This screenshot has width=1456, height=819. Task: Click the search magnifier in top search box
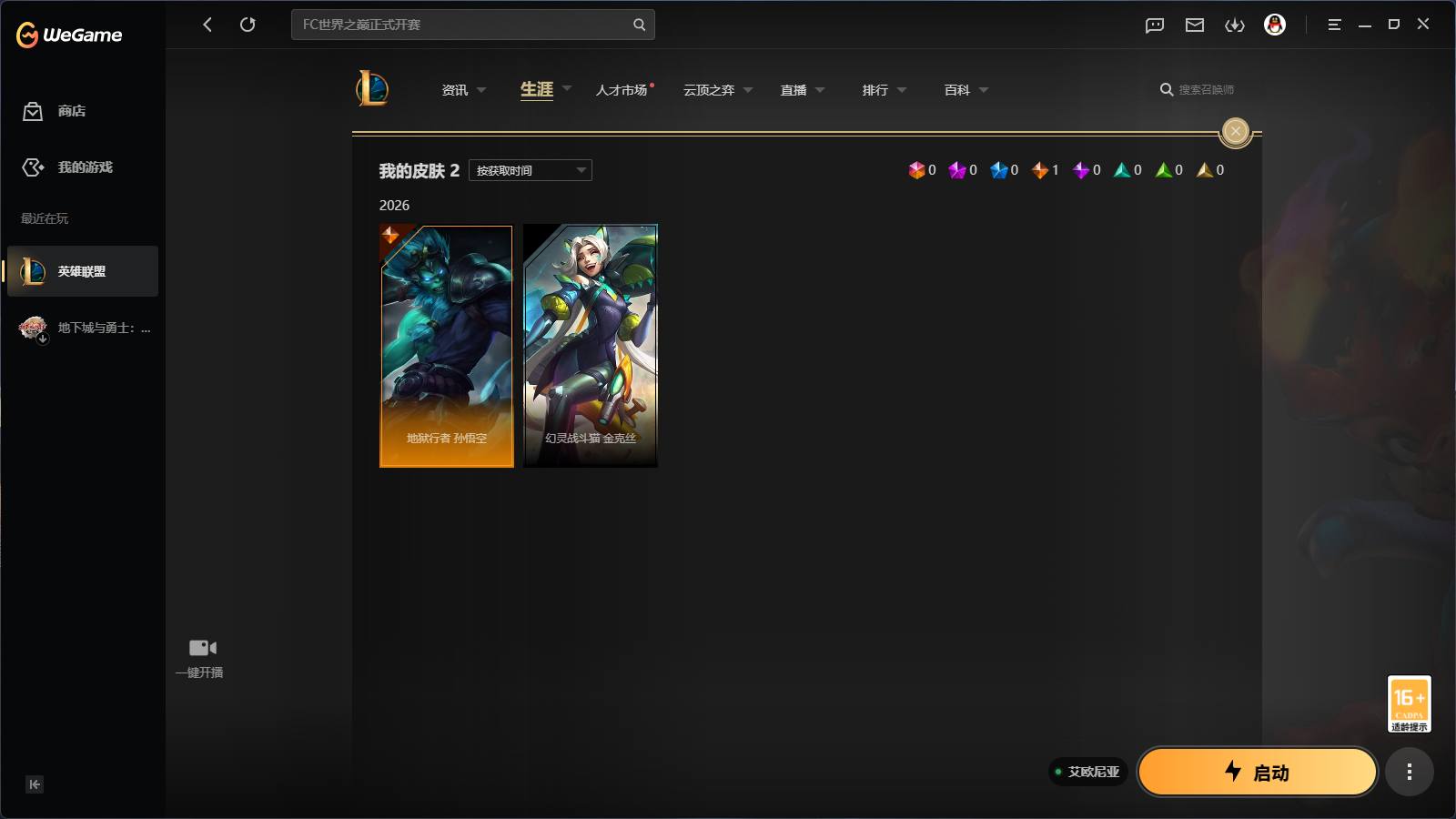(639, 25)
